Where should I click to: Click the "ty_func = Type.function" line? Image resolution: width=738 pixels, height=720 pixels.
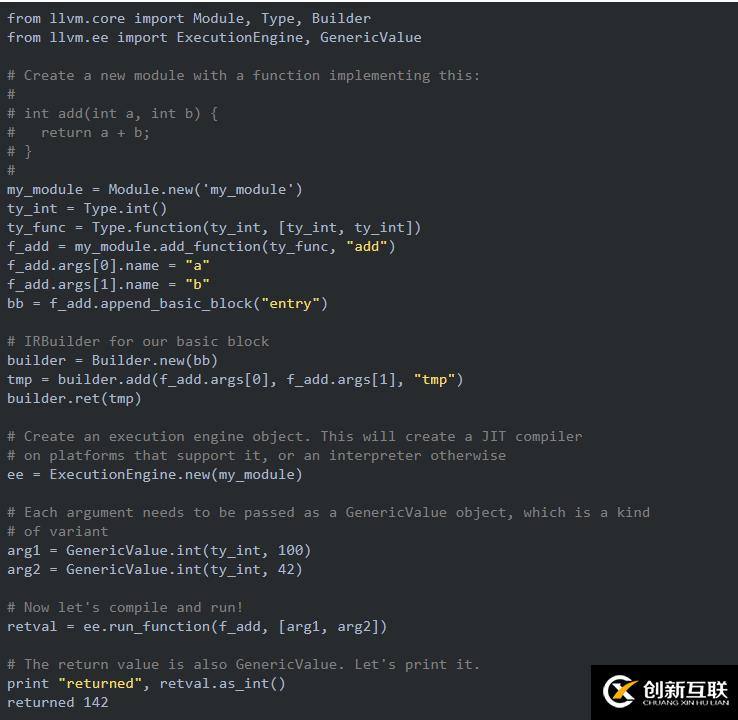click(214, 228)
